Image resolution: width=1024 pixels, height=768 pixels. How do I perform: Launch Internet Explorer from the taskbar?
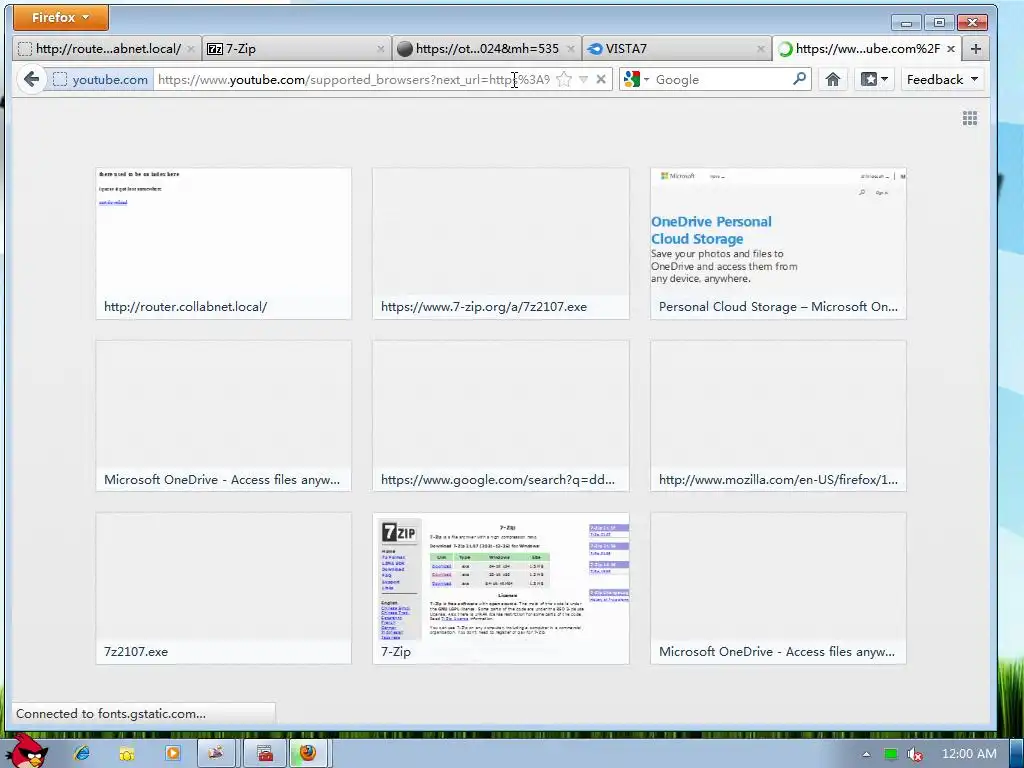(x=82, y=753)
